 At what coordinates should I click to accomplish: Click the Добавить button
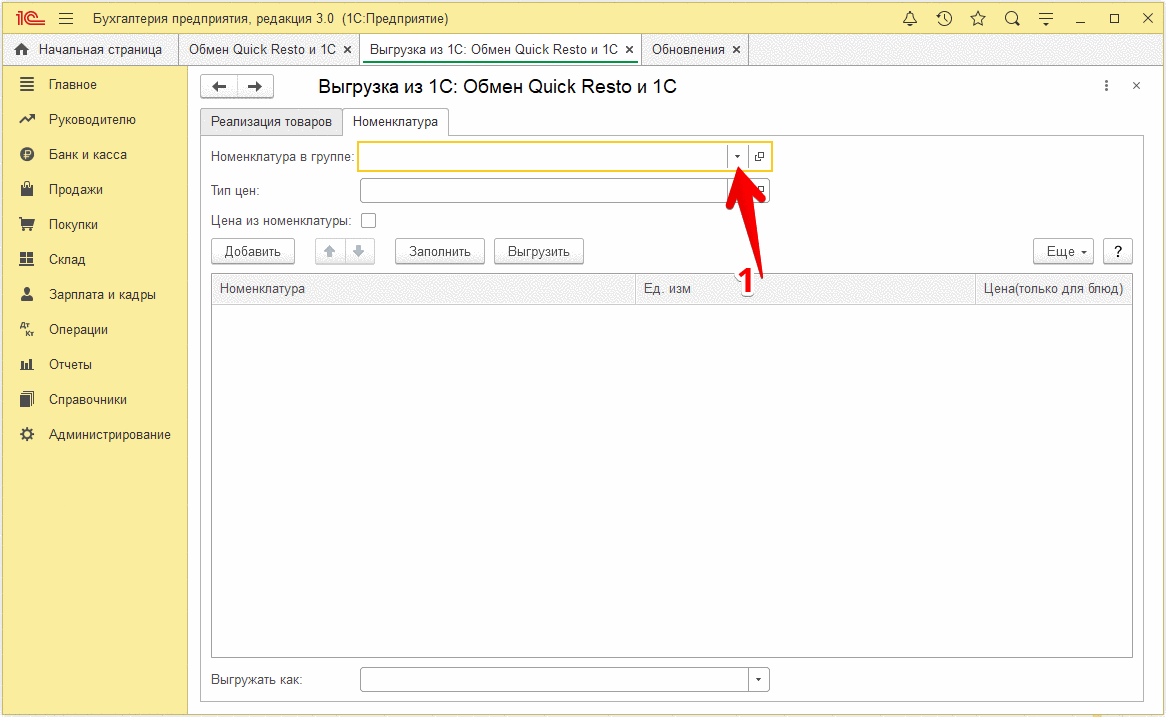point(253,251)
